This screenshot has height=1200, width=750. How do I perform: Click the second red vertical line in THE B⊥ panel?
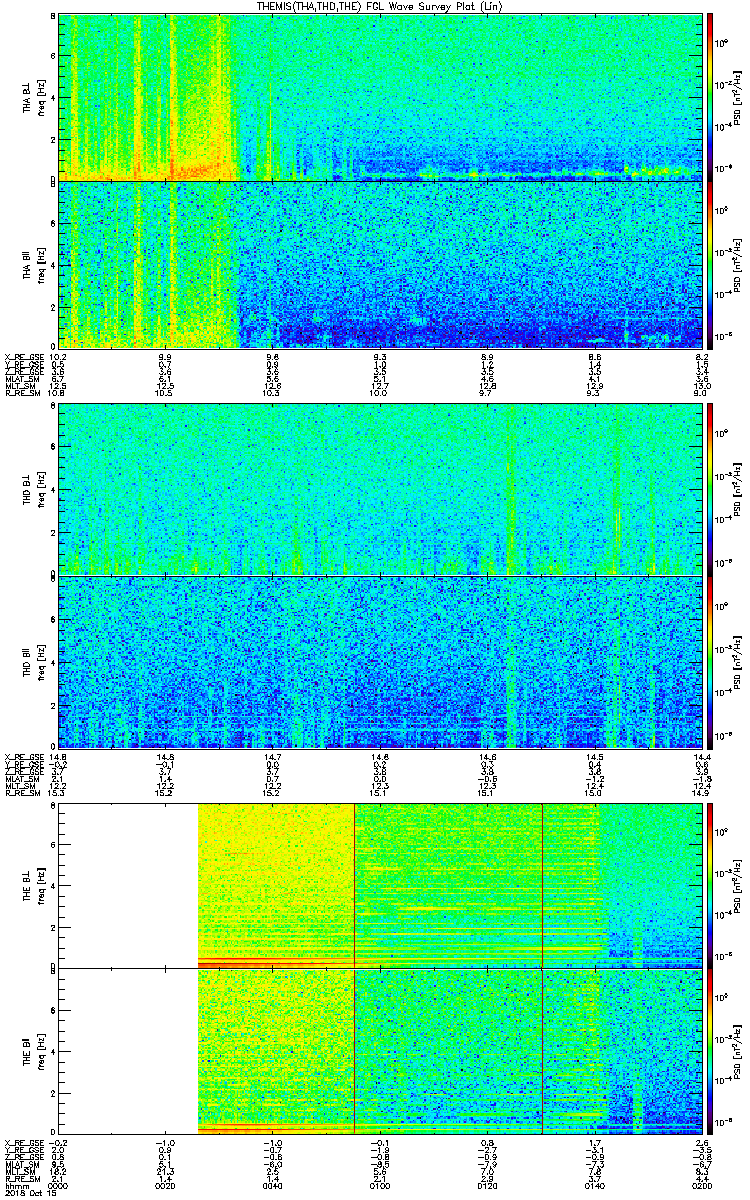(x=542, y=884)
